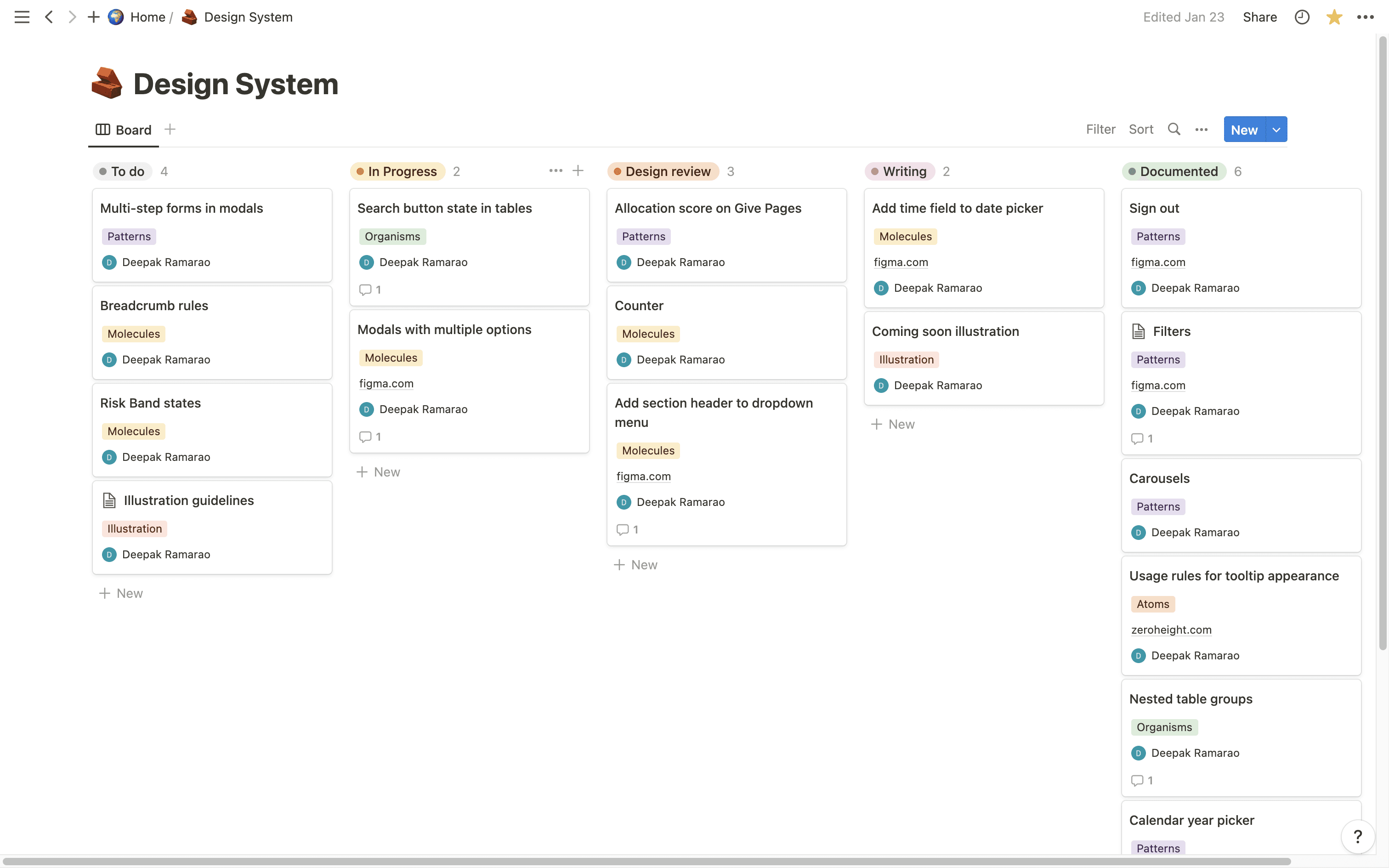Open the Filter menu

pyautogui.click(x=1100, y=129)
